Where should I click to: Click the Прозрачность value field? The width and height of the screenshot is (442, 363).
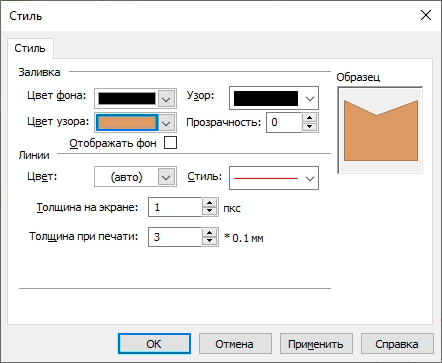coord(284,122)
